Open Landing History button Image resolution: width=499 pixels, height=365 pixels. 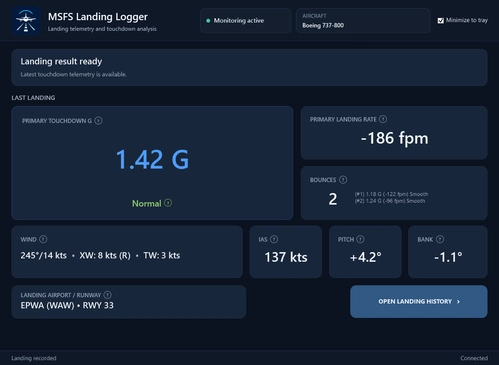[419, 301]
